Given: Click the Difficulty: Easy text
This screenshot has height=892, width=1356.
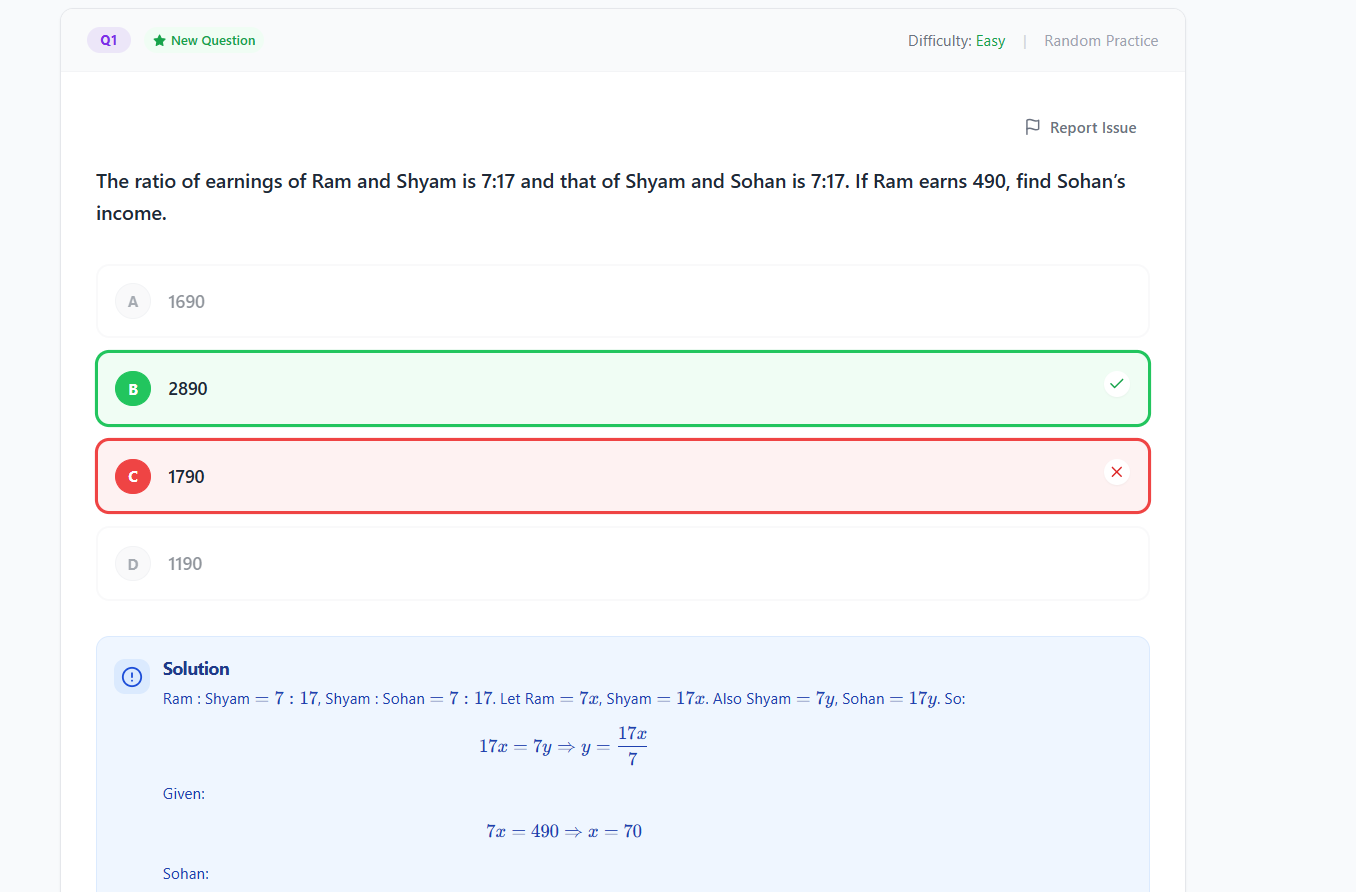Looking at the screenshot, I should [956, 41].
